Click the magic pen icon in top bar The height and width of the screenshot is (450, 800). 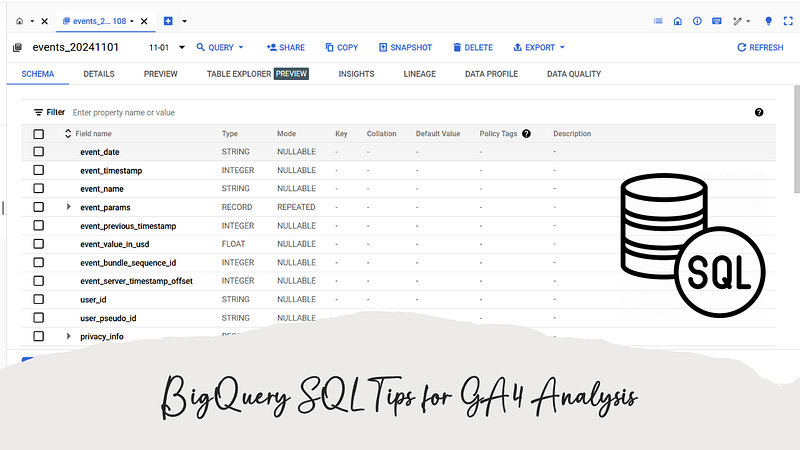coord(737,21)
